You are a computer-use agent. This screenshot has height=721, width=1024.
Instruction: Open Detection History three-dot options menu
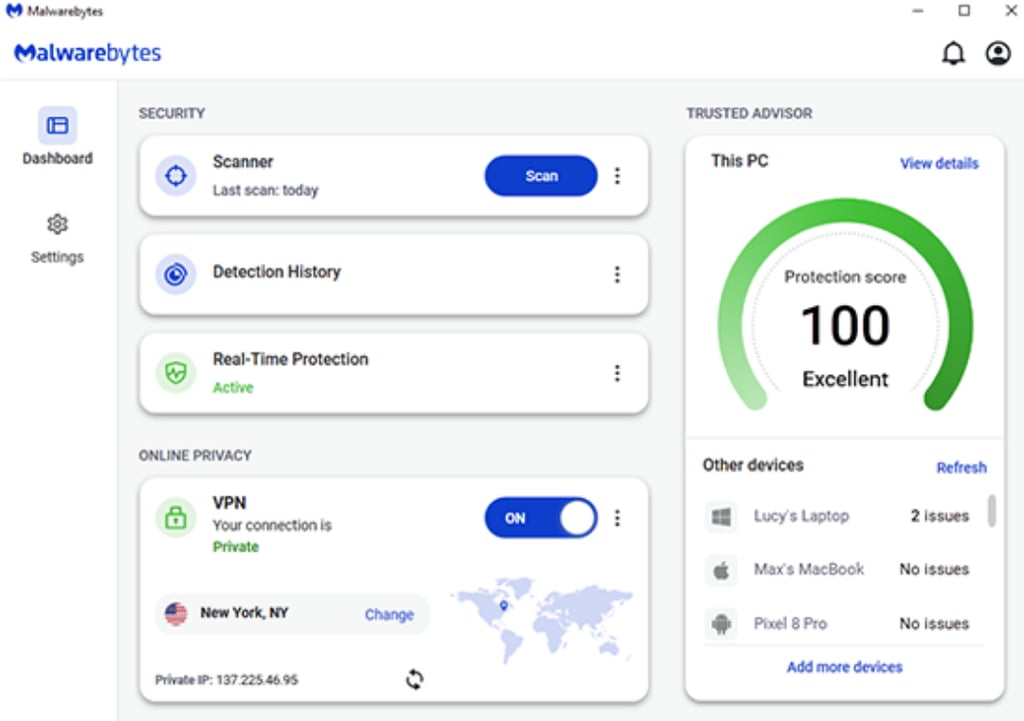(x=617, y=274)
